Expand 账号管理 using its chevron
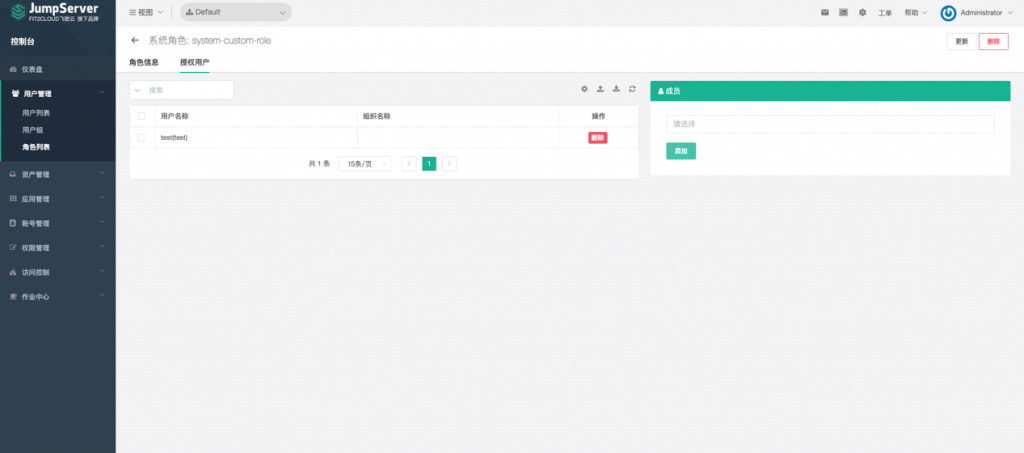The height and width of the screenshot is (453, 1024). (x=102, y=222)
